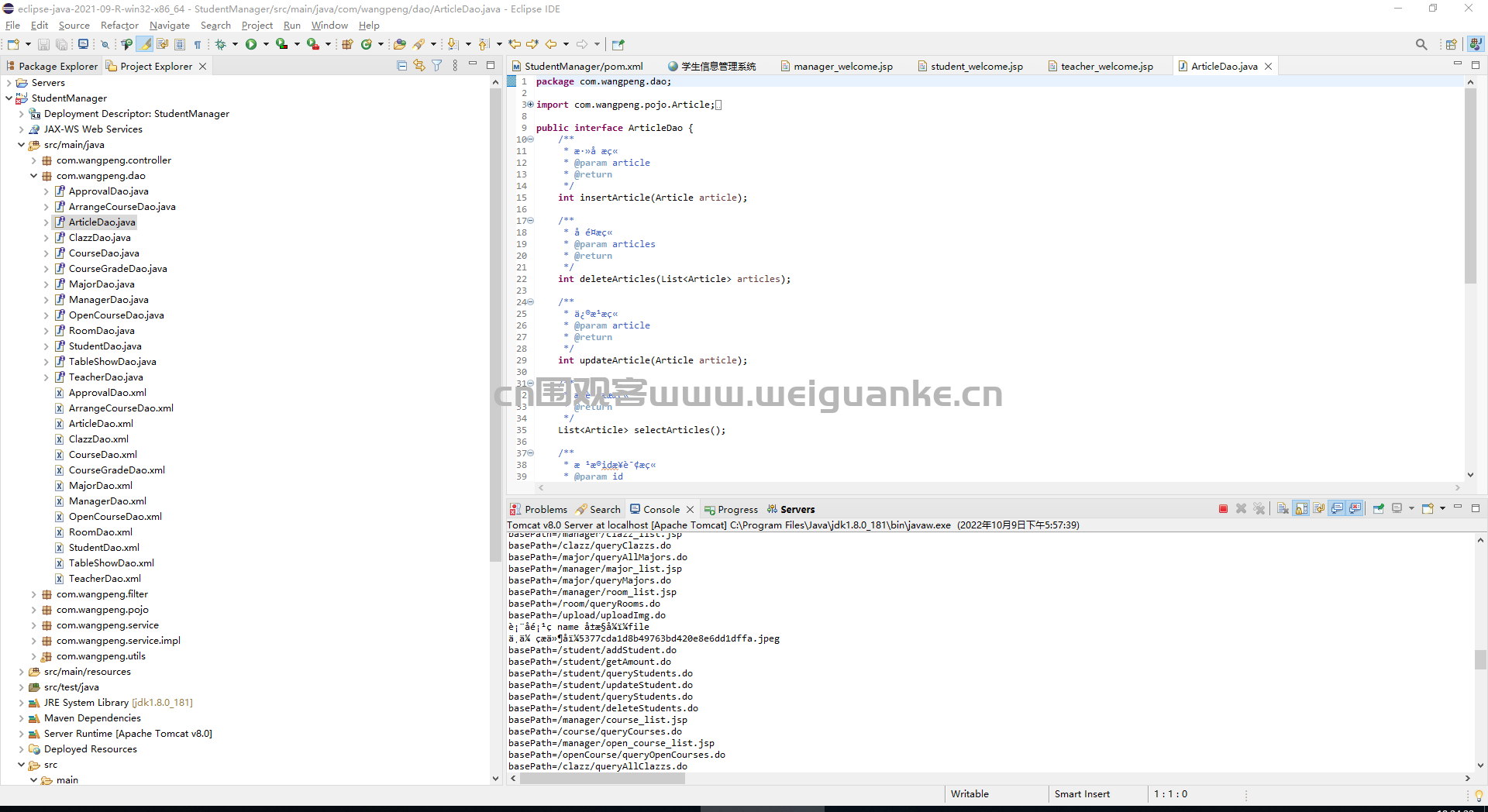
Task: Click the Previous Annotation arrow icon
Action: 484,44
